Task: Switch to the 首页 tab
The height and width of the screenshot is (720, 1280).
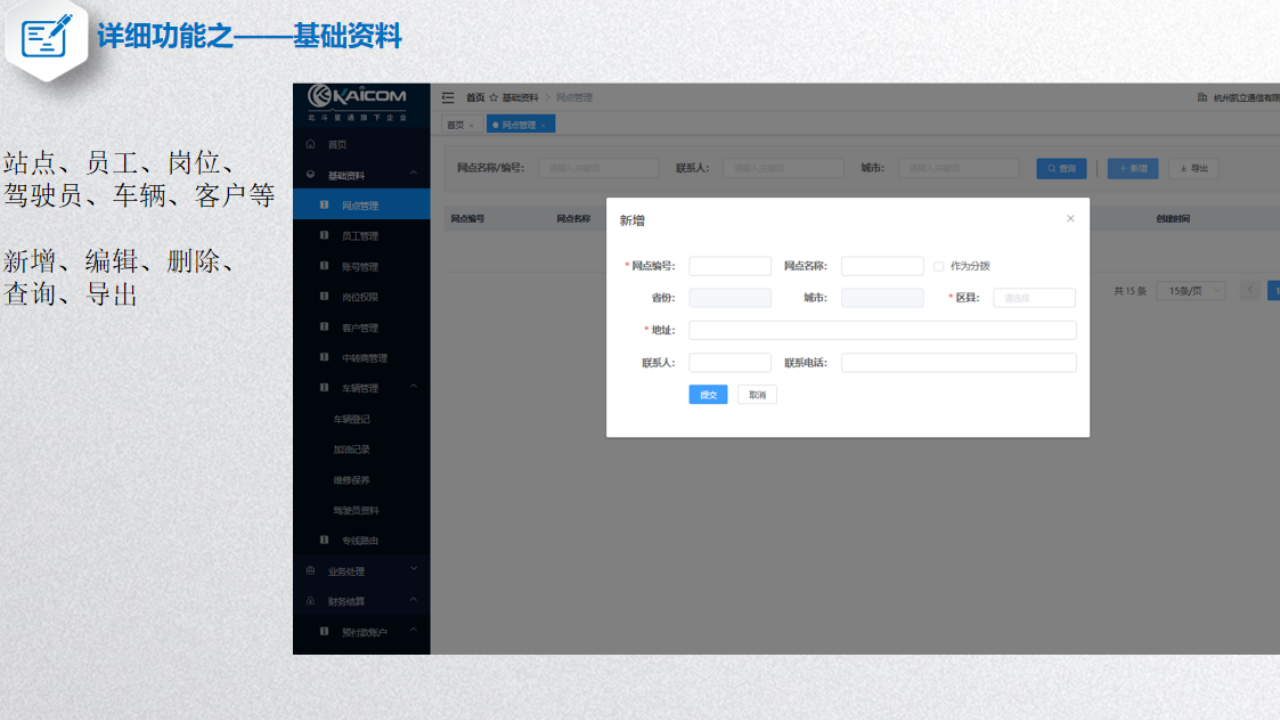Action: [455, 125]
